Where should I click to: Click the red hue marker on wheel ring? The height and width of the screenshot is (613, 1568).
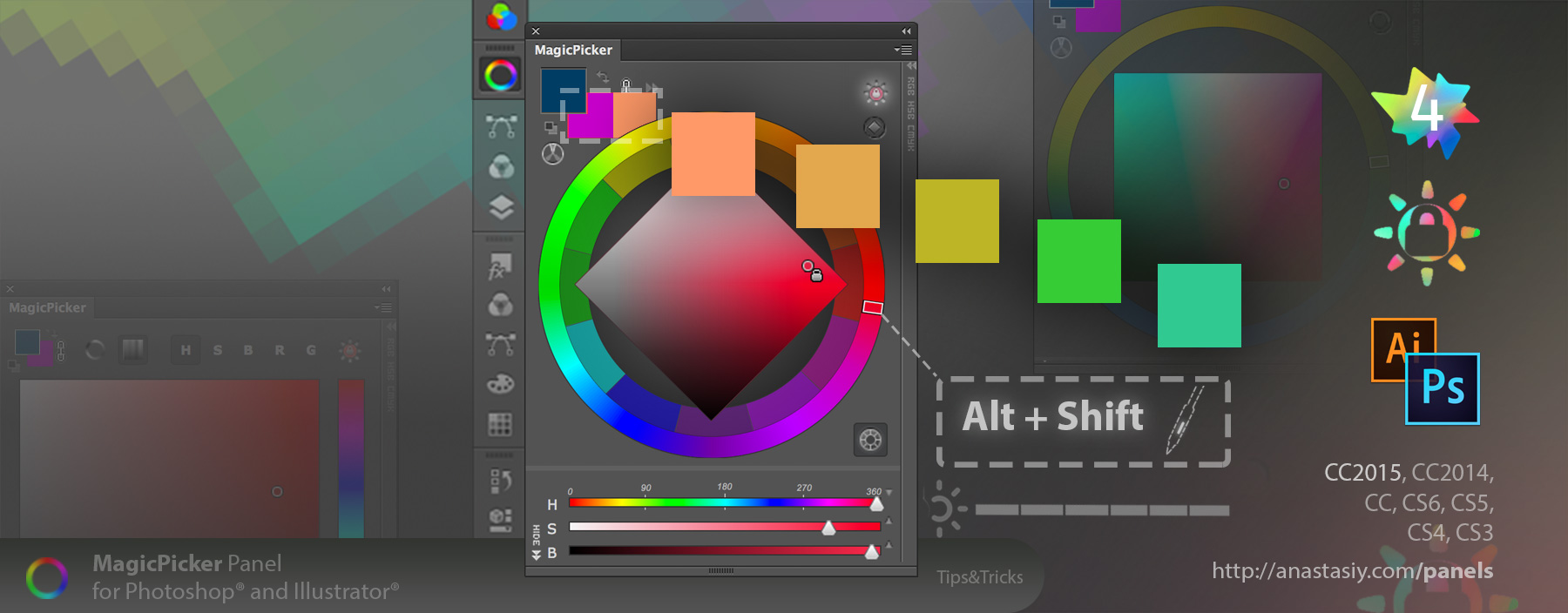coord(873,307)
